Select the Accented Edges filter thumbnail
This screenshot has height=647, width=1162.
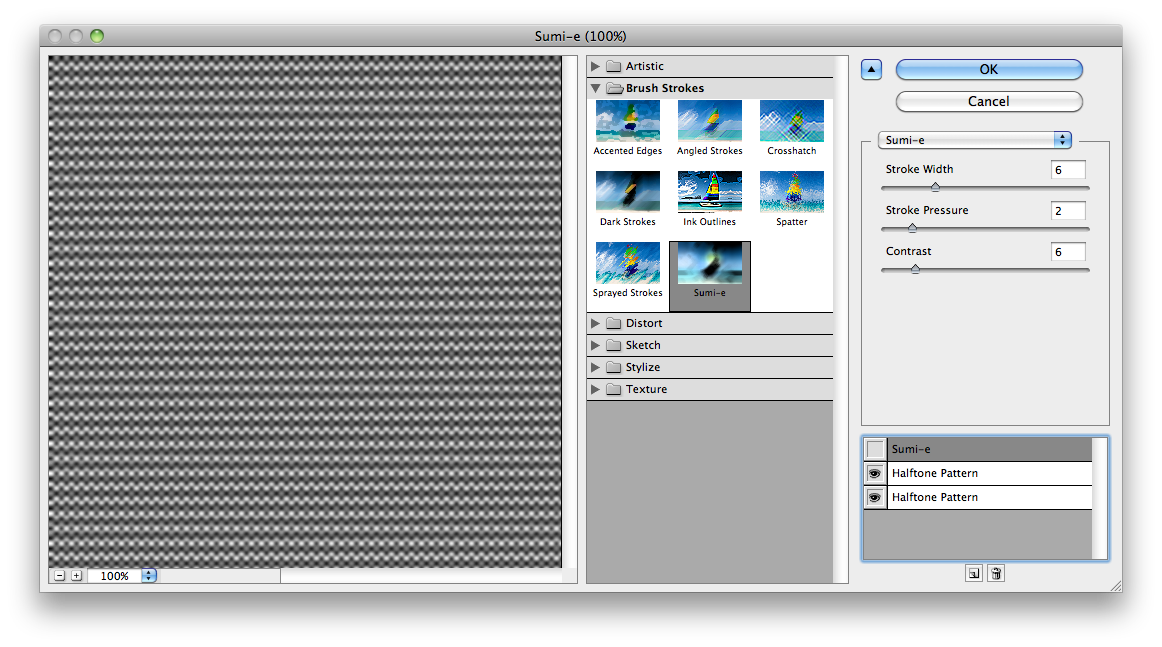pos(627,122)
